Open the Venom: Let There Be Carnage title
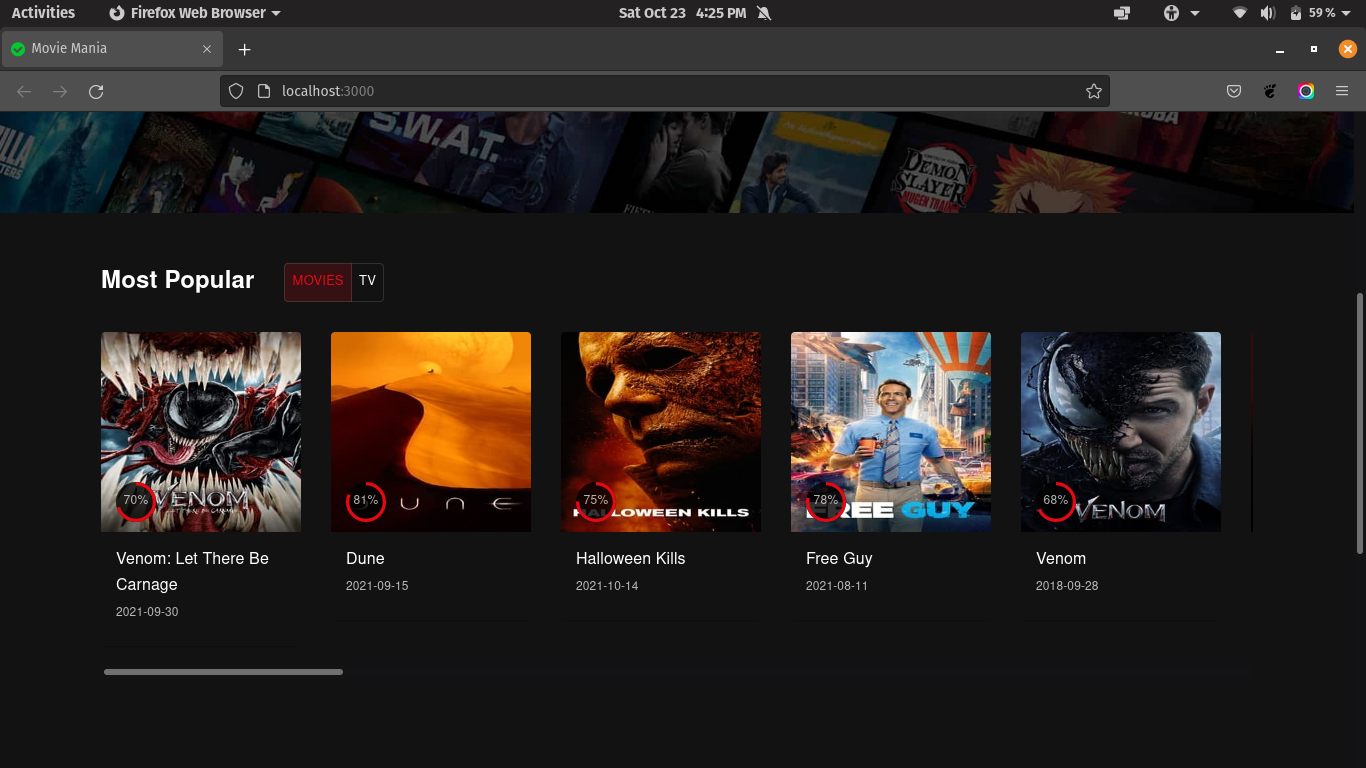The width and height of the screenshot is (1366, 768). point(192,571)
